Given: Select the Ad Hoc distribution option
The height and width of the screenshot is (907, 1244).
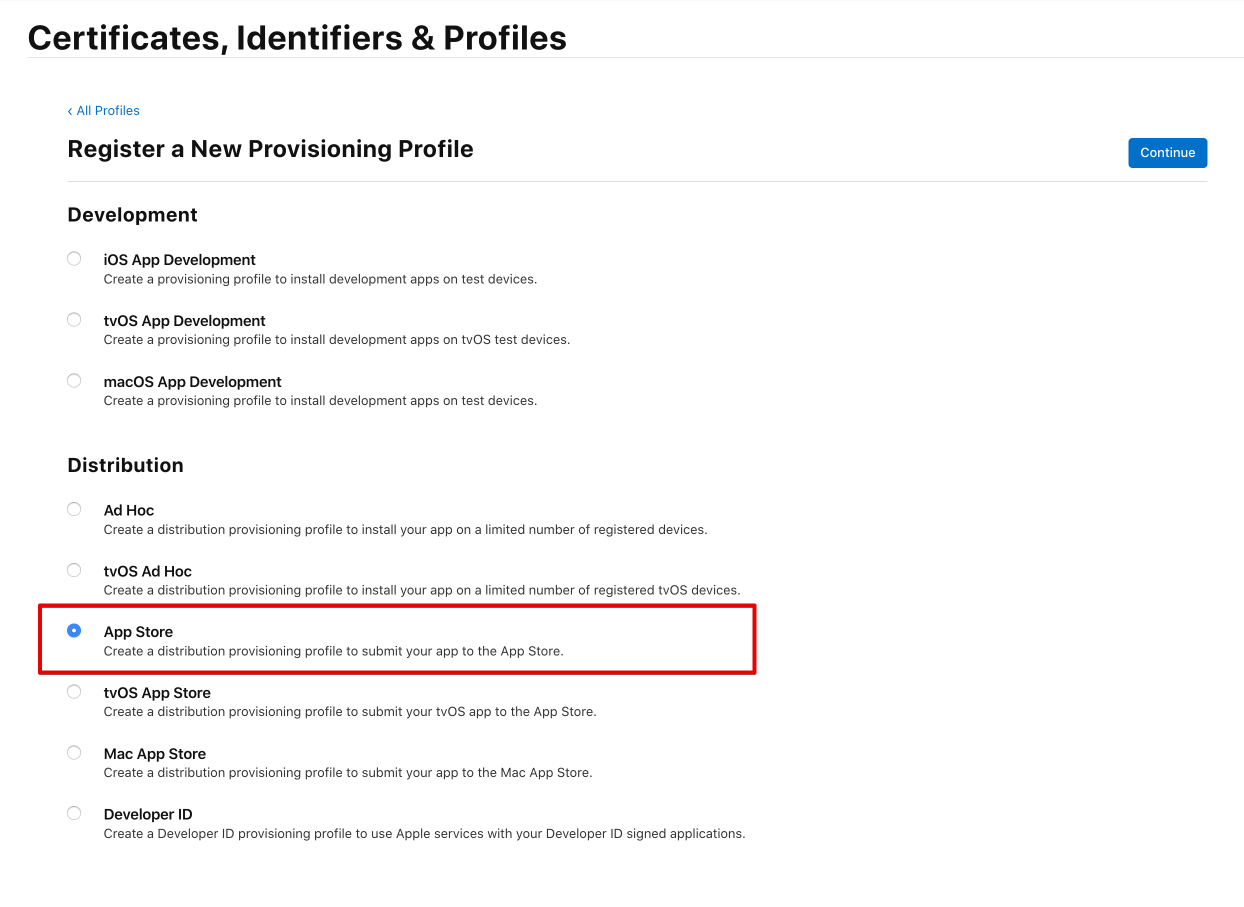Looking at the screenshot, I should click(74, 508).
